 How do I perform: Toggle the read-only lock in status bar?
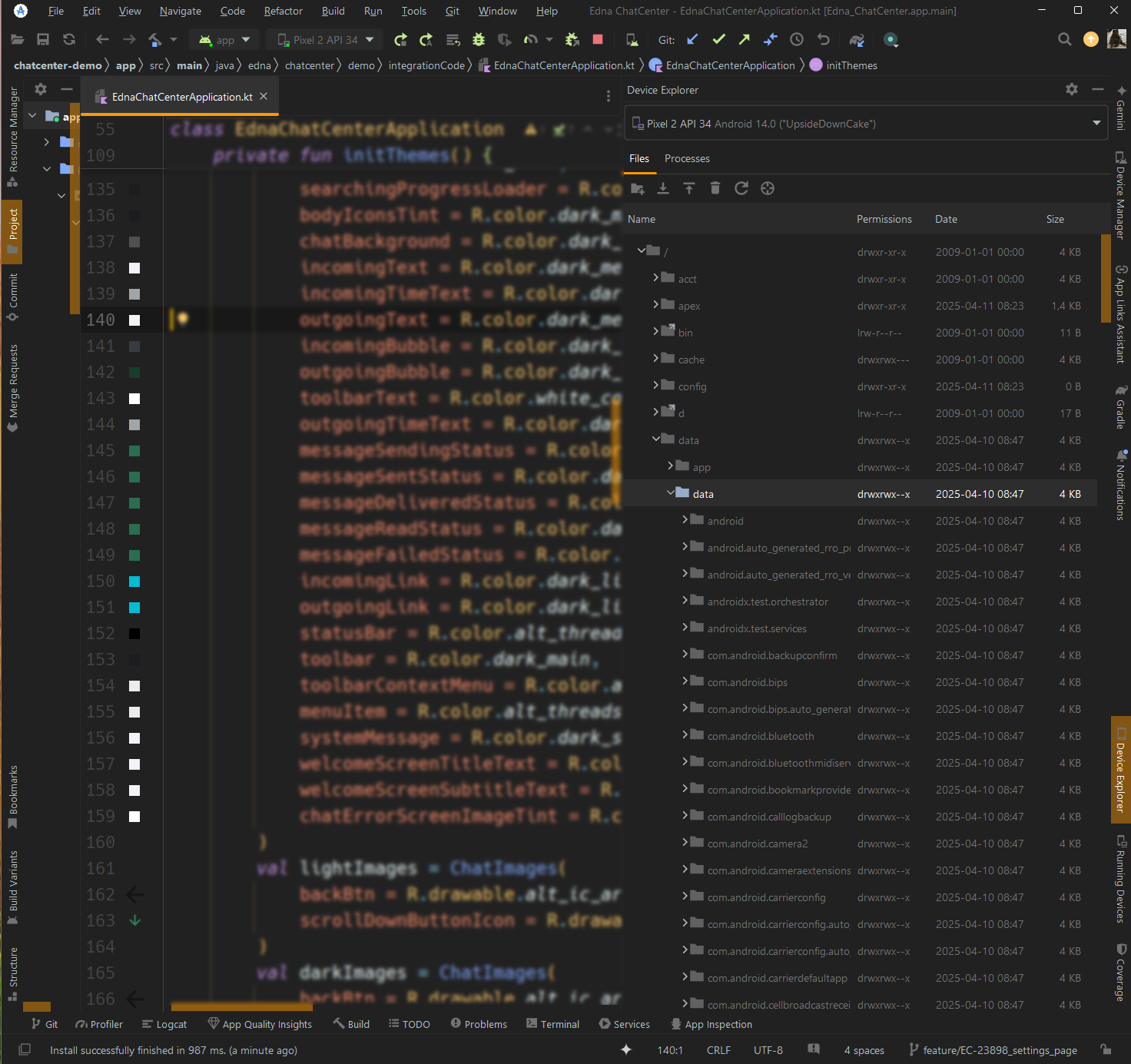tap(1105, 1049)
